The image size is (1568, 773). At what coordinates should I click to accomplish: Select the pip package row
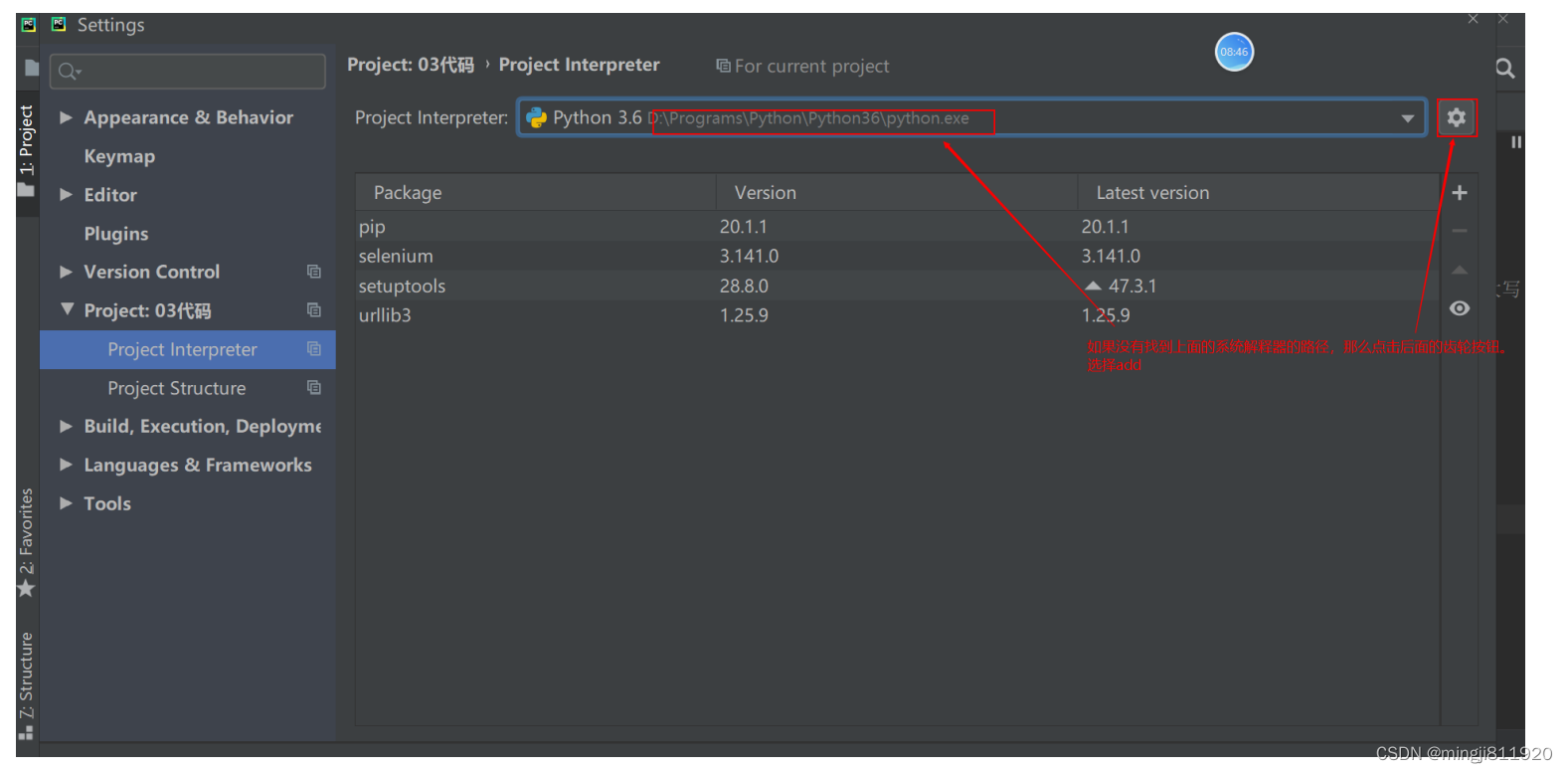coord(897,227)
